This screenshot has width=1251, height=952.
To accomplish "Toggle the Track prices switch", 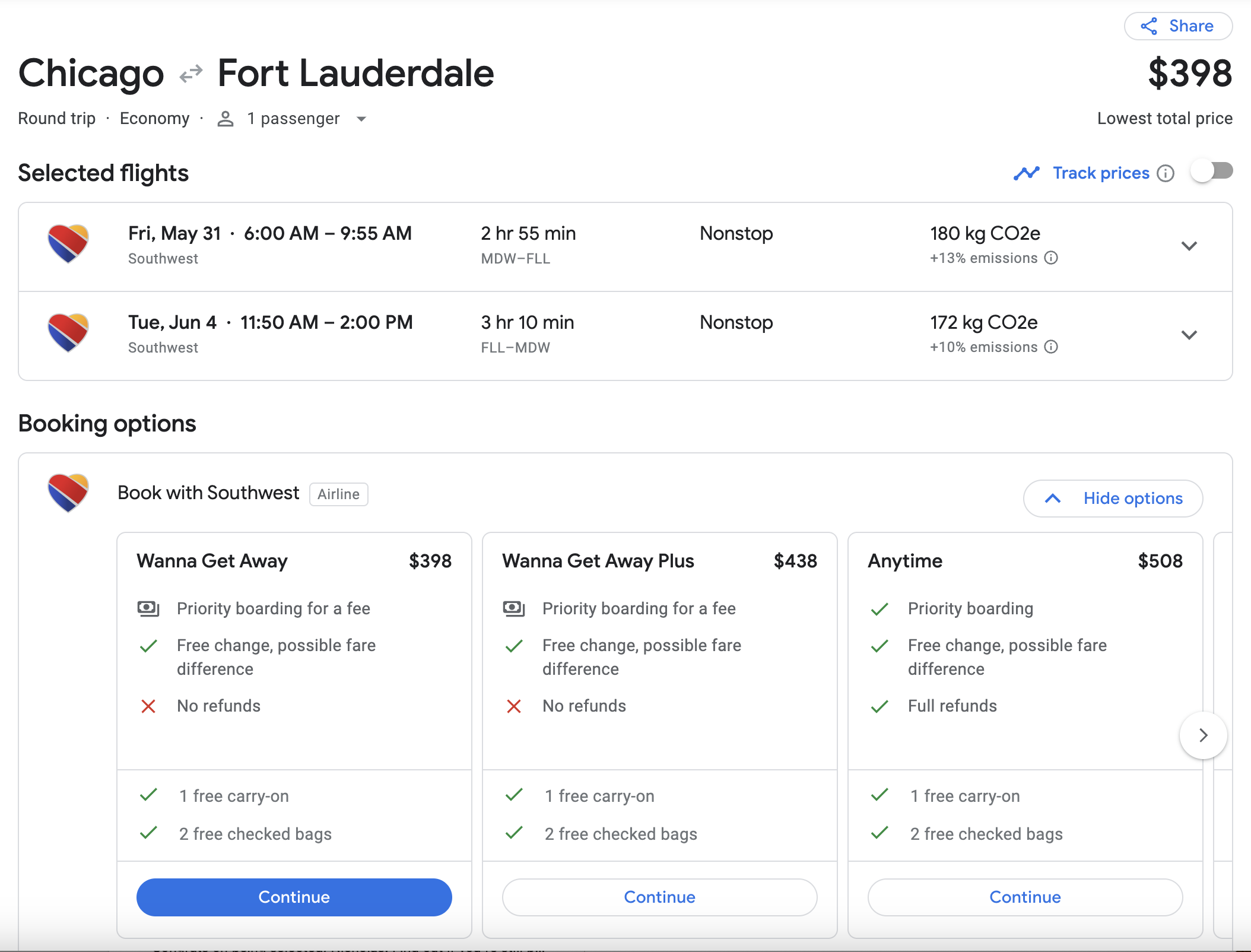I will pos(1212,172).
